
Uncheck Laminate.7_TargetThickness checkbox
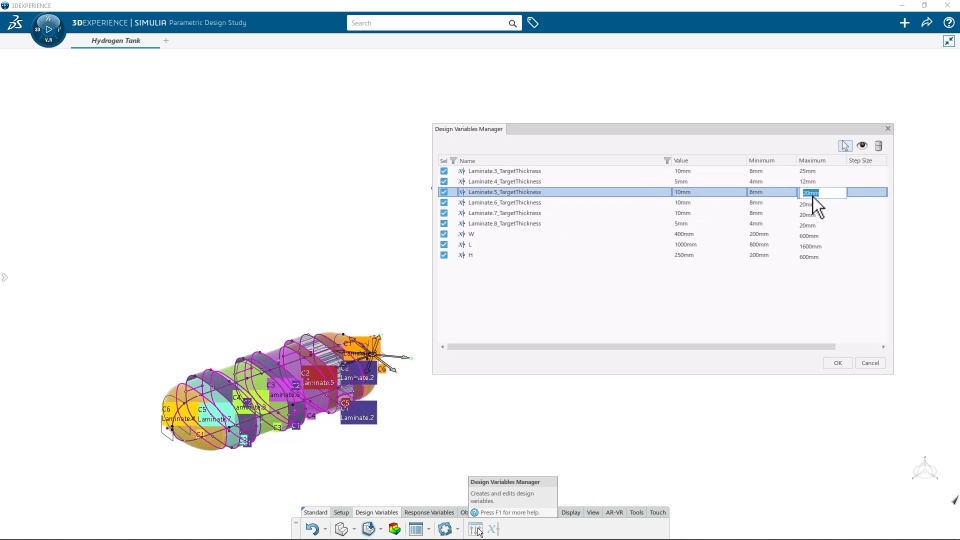click(x=444, y=213)
